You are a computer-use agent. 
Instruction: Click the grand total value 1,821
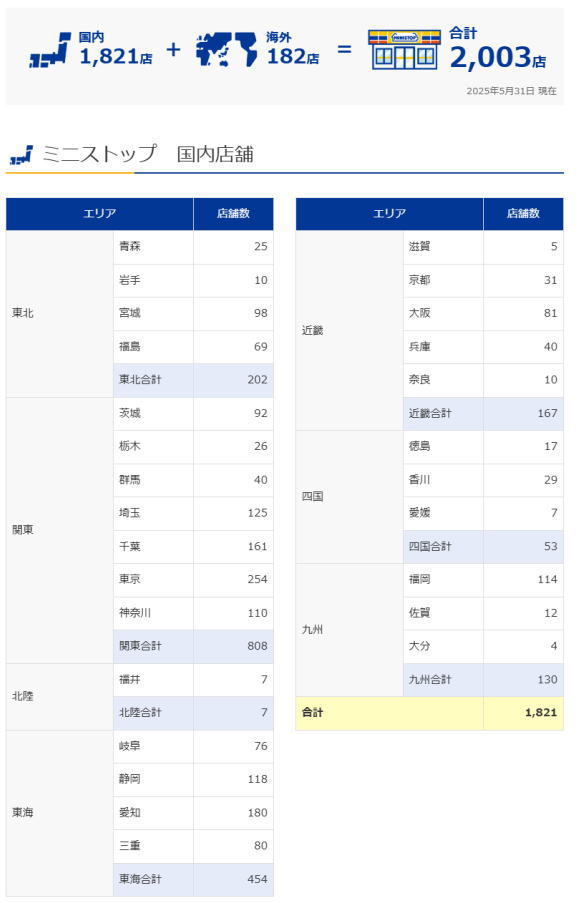tap(541, 713)
